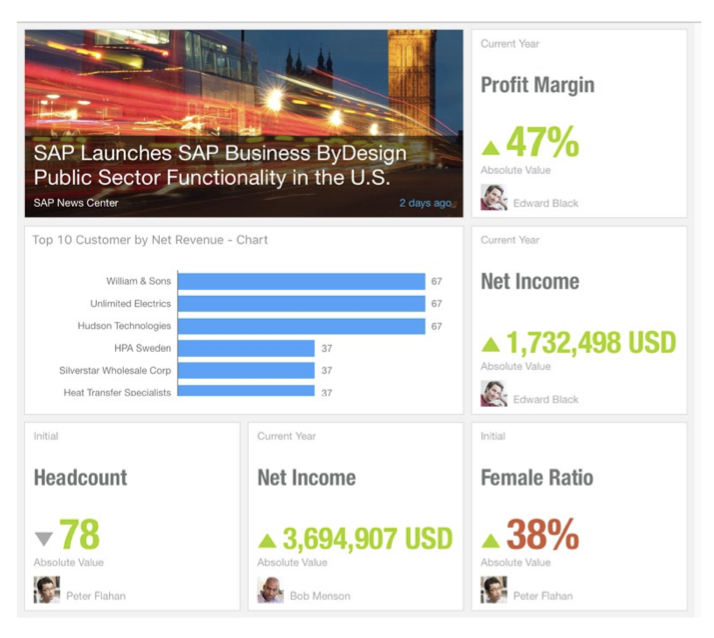This screenshot has width=714, height=638.
Task: Open the SAP Business ByDesign news headline
Action: click(220, 165)
